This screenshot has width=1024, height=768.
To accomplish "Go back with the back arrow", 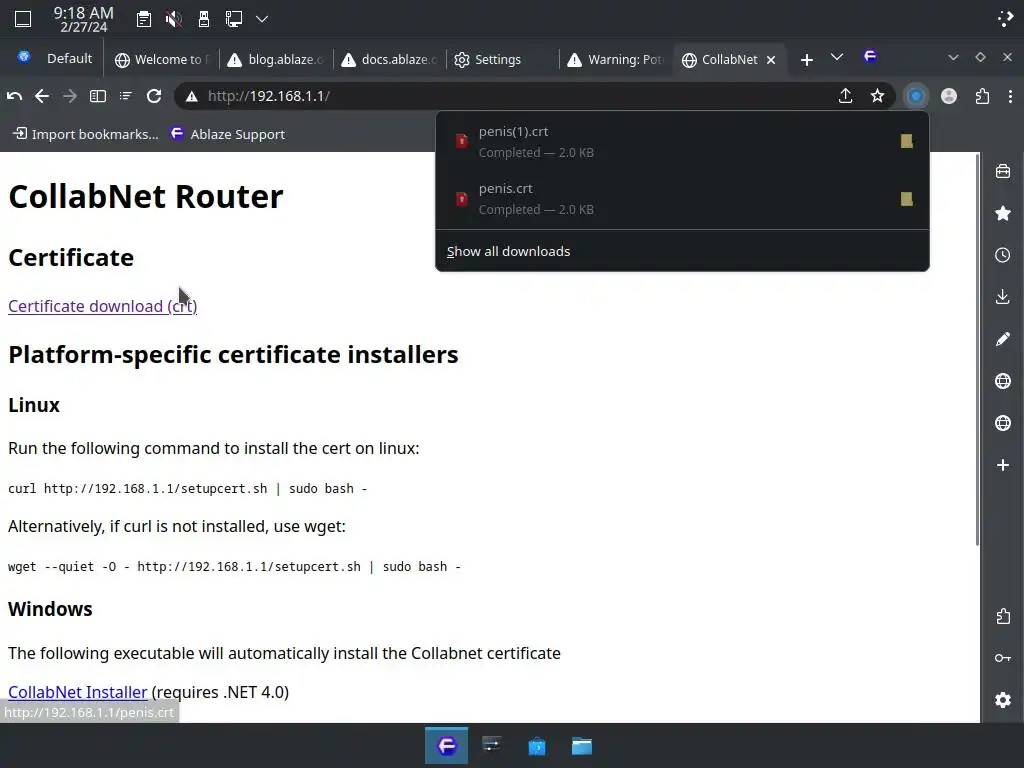I will (x=42, y=97).
